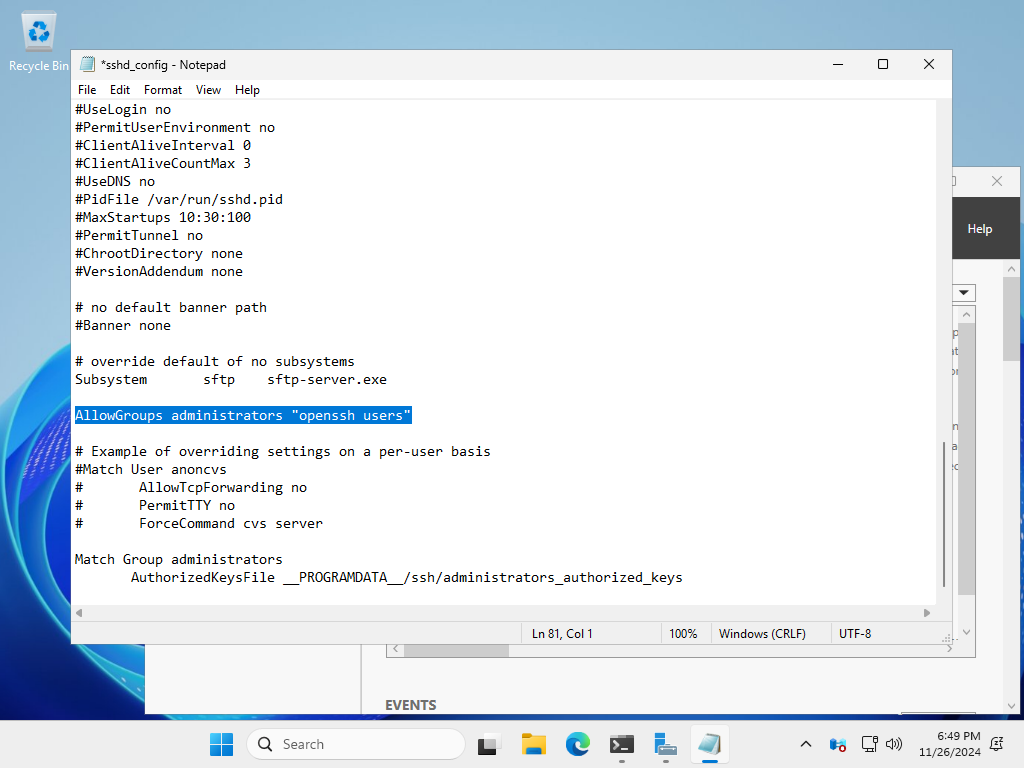
Task: Open network status tray icon
Action: point(869,744)
